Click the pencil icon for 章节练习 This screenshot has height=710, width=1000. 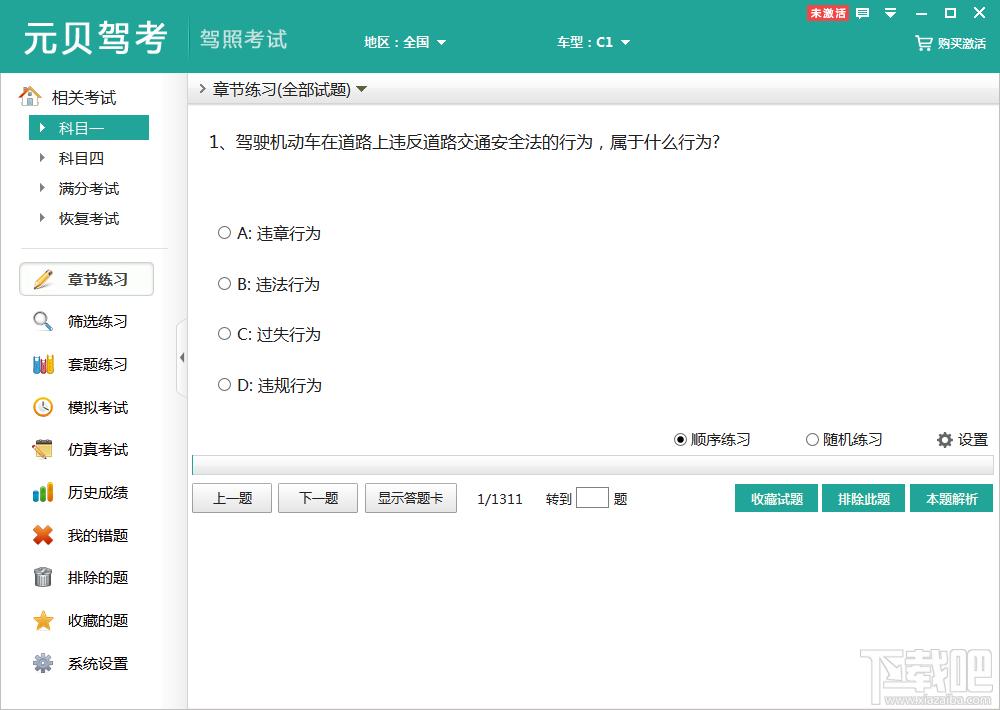pyautogui.click(x=43, y=280)
